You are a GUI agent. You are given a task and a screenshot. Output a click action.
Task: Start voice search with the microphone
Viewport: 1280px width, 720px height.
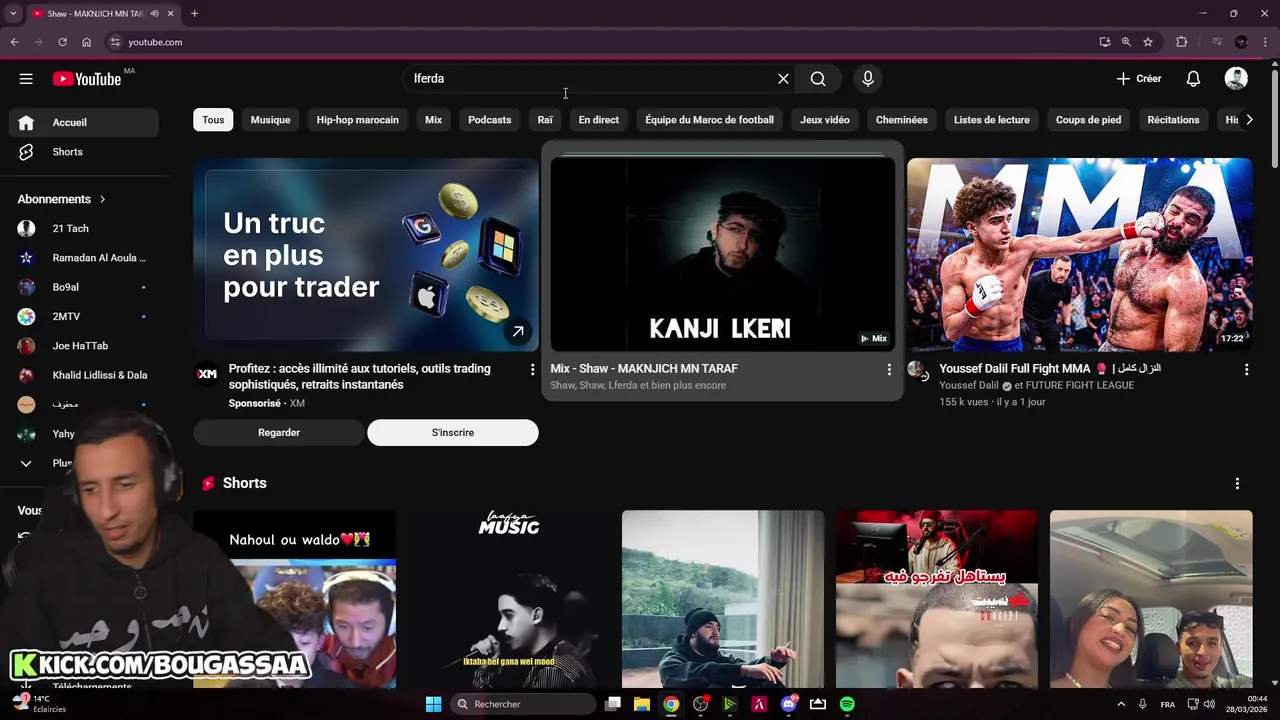pyautogui.click(x=867, y=79)
